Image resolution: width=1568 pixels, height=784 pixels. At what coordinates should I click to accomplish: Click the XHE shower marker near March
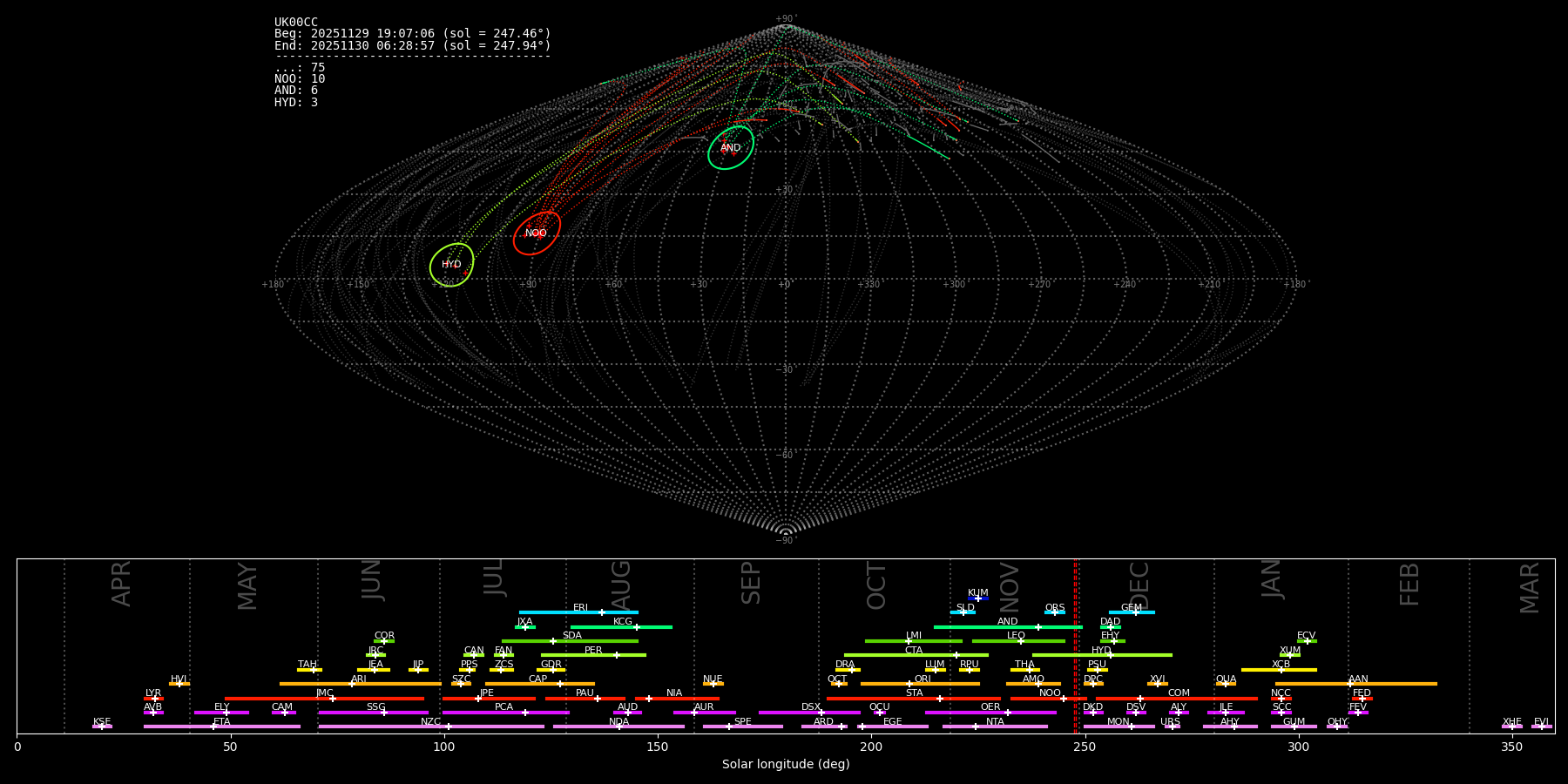pos(1511,727)
